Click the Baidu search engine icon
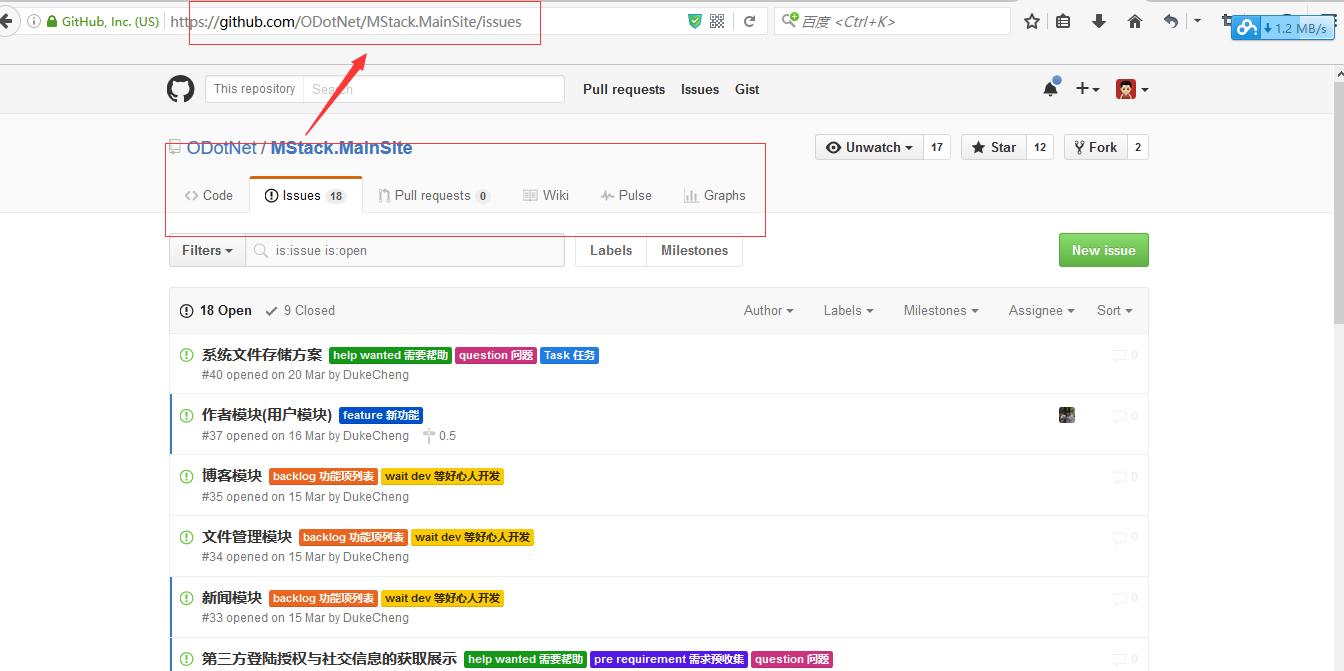This screenshot has width=1344, height=671. [x=790, y=20]
